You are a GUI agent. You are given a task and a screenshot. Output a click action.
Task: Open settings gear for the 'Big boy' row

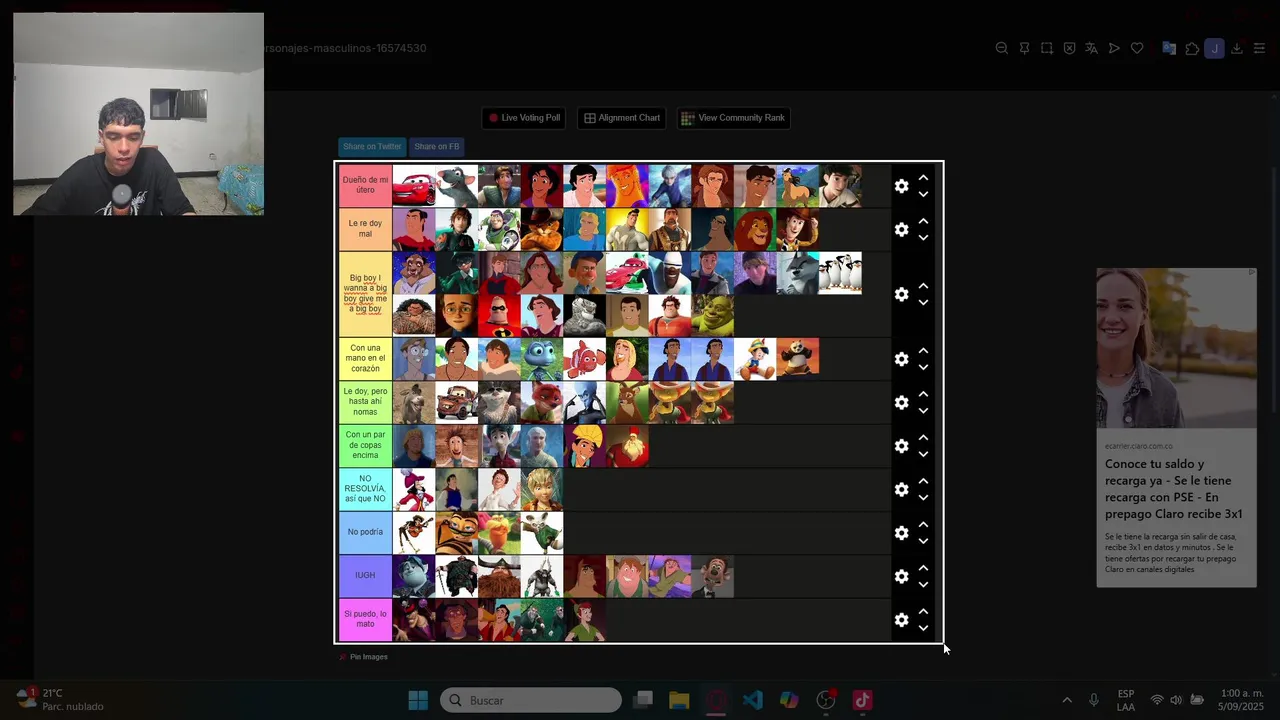coord(901,294)
